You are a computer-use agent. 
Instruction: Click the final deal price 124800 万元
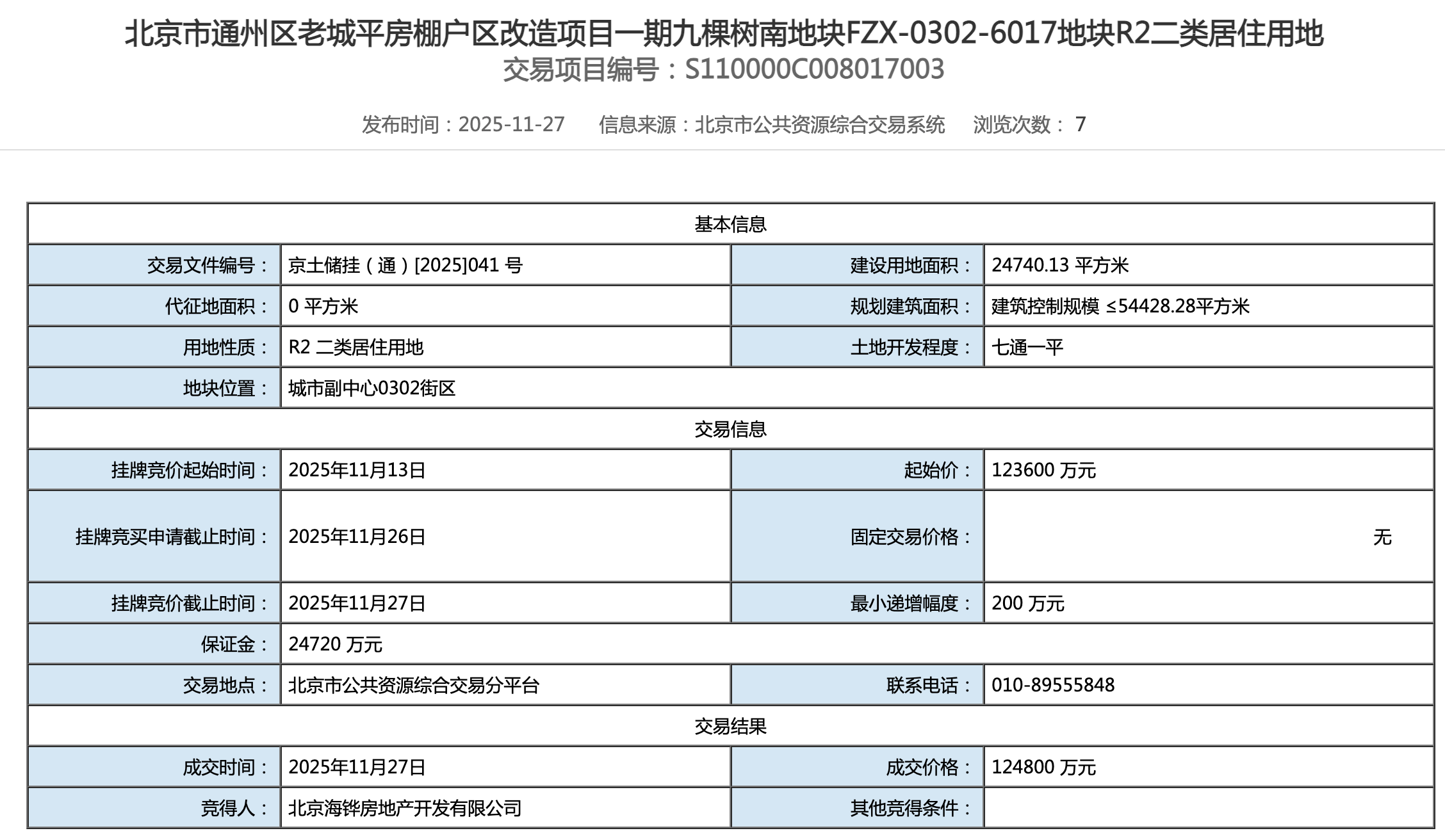(x=1043, y=767)
